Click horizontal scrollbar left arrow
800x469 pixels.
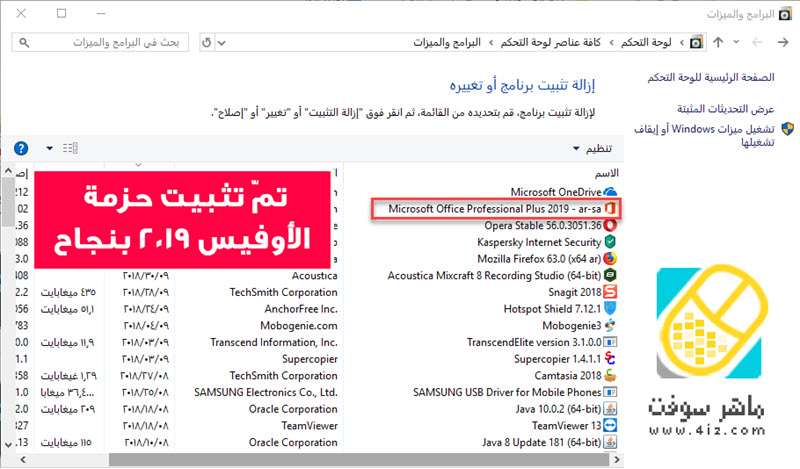point(22,460)
